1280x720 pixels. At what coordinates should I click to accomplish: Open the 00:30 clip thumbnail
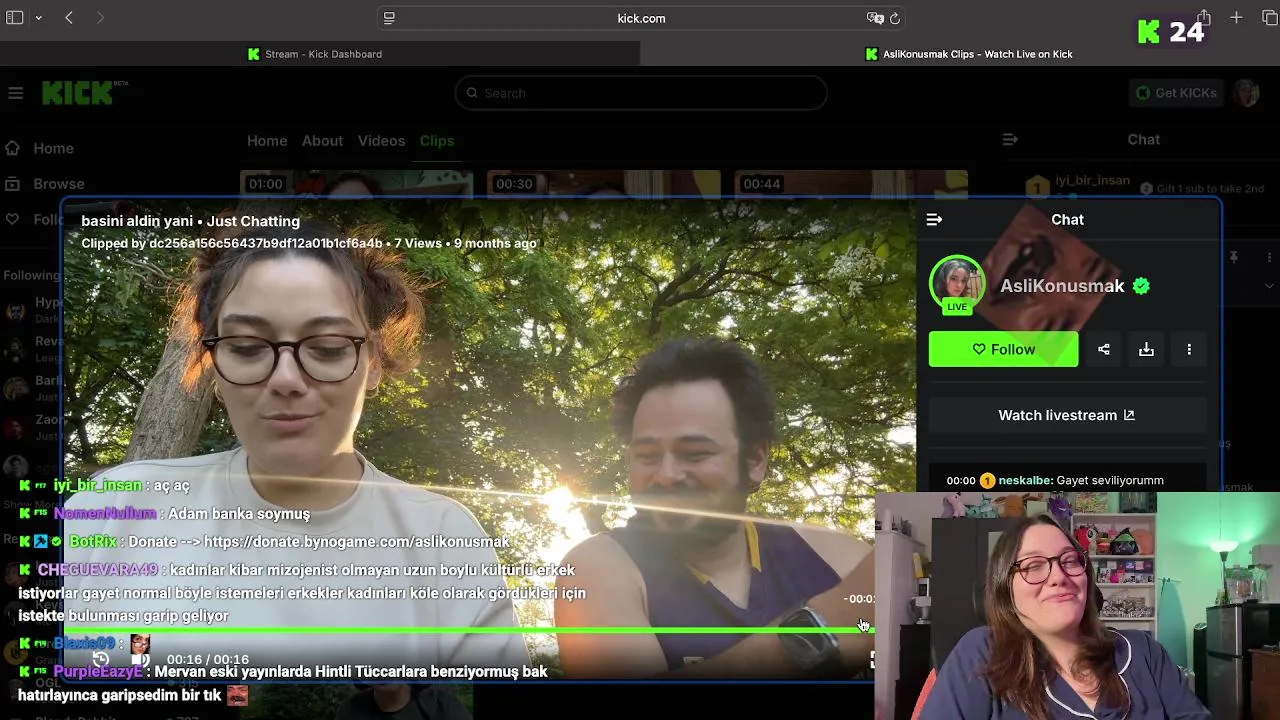pyautogui.click(x=603, y=184)
